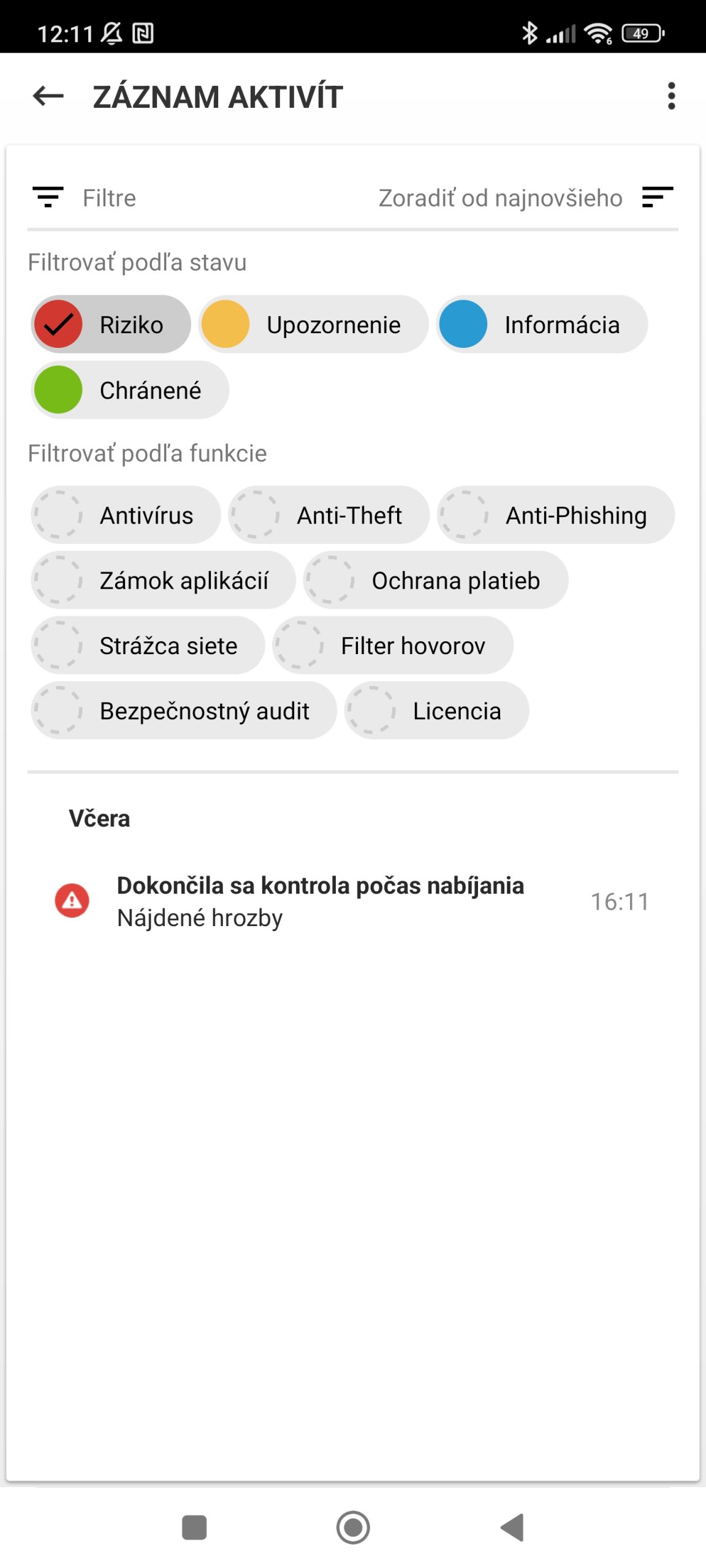Click the blue Informácia color chip

[463, 325]
